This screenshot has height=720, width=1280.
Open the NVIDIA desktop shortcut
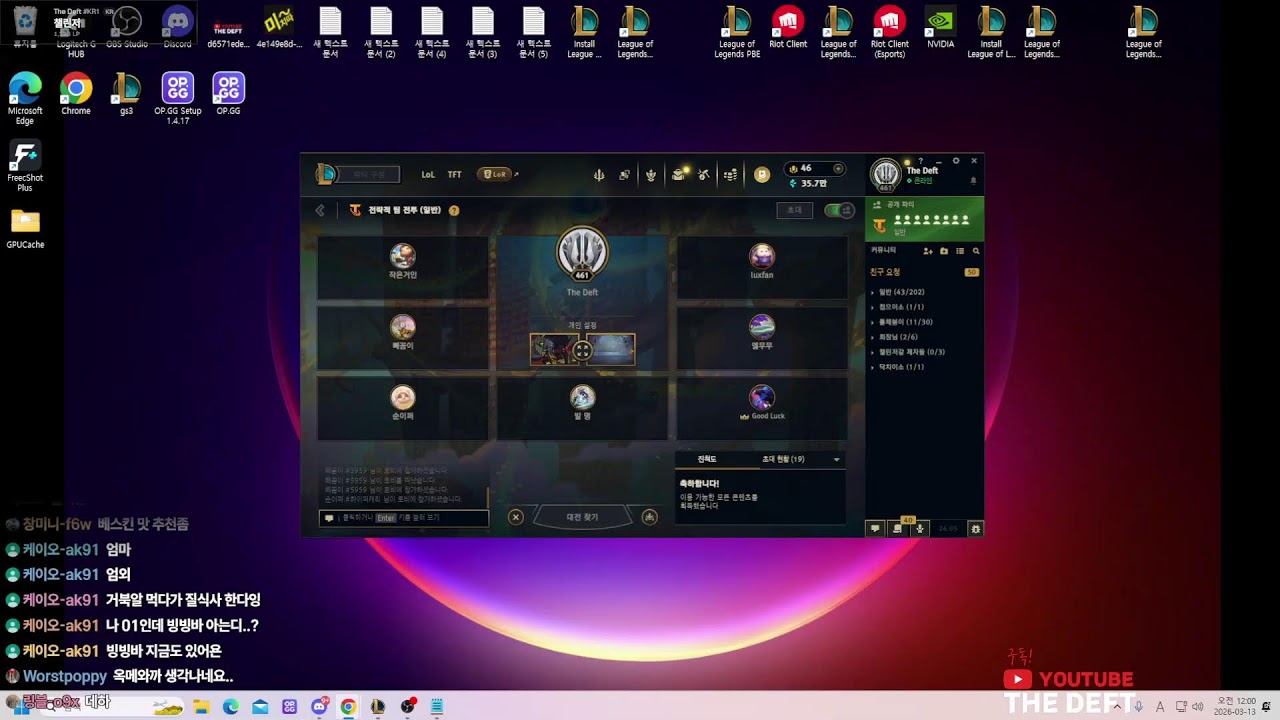pyautogui.click(x=940, y=27)
